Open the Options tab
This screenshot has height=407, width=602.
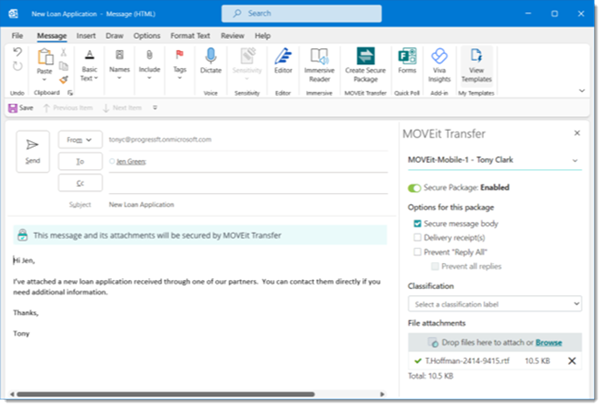[147, 36]
